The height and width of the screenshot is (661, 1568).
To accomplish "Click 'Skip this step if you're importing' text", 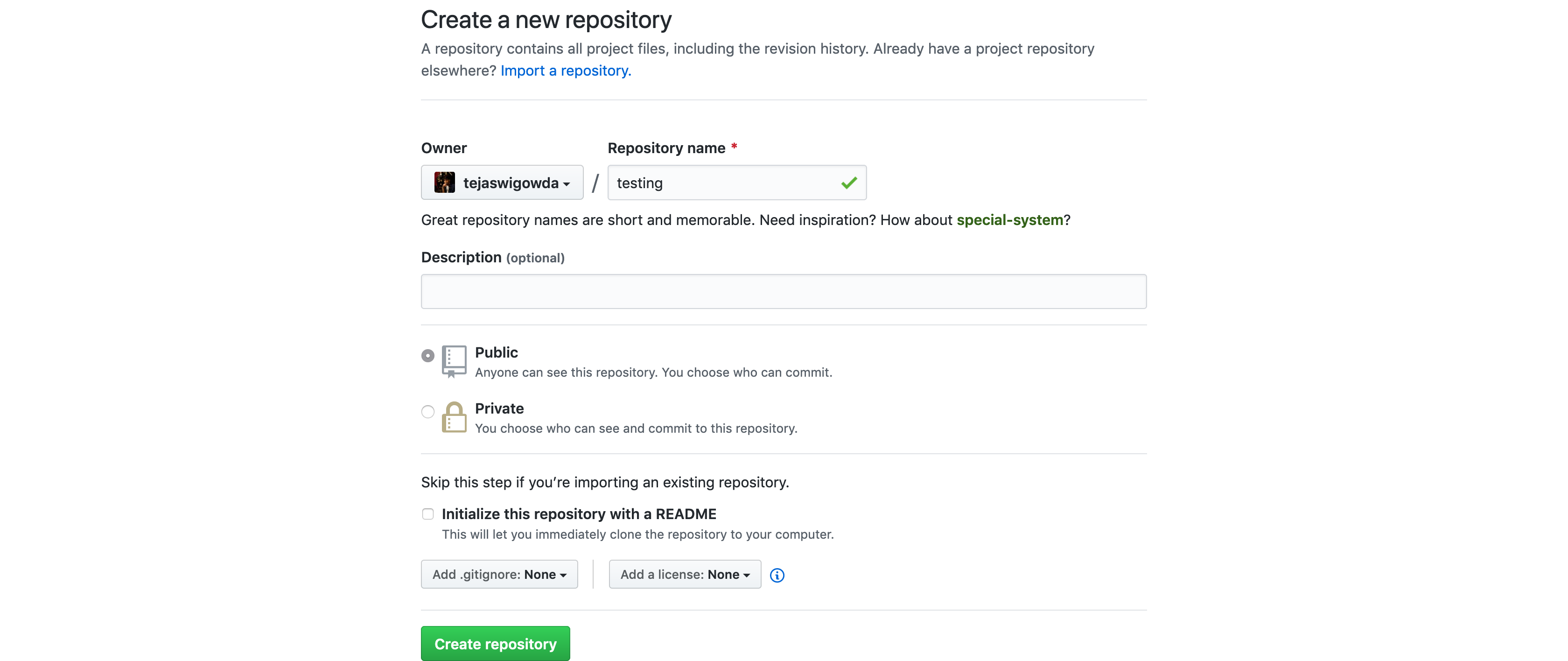I will click(x=604, y=482).
